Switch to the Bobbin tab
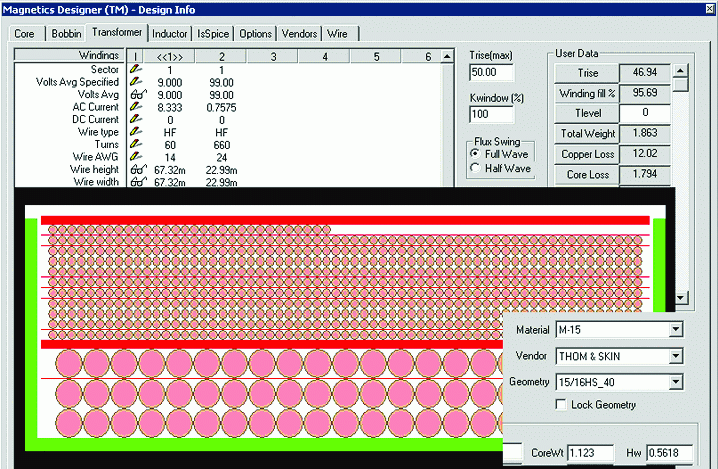This screenshot has height=469, width=718. [x=67, y=34]
